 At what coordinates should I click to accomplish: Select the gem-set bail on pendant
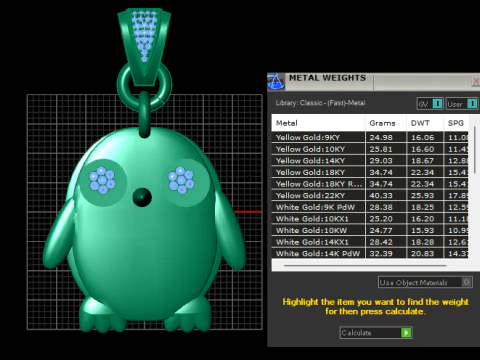click(x=144, y=47)
